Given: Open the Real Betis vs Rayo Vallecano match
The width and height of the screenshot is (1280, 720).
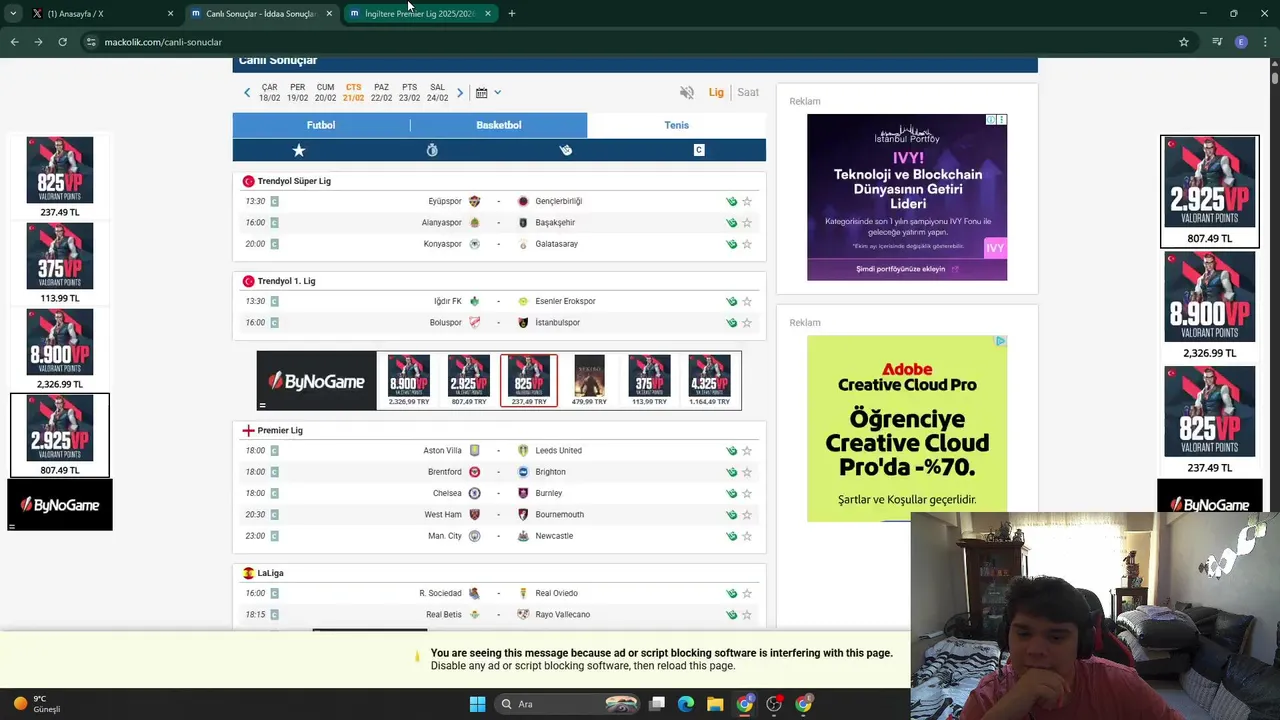Looking at the screenshot, I should pyautogui.click(x=499, y=615).
